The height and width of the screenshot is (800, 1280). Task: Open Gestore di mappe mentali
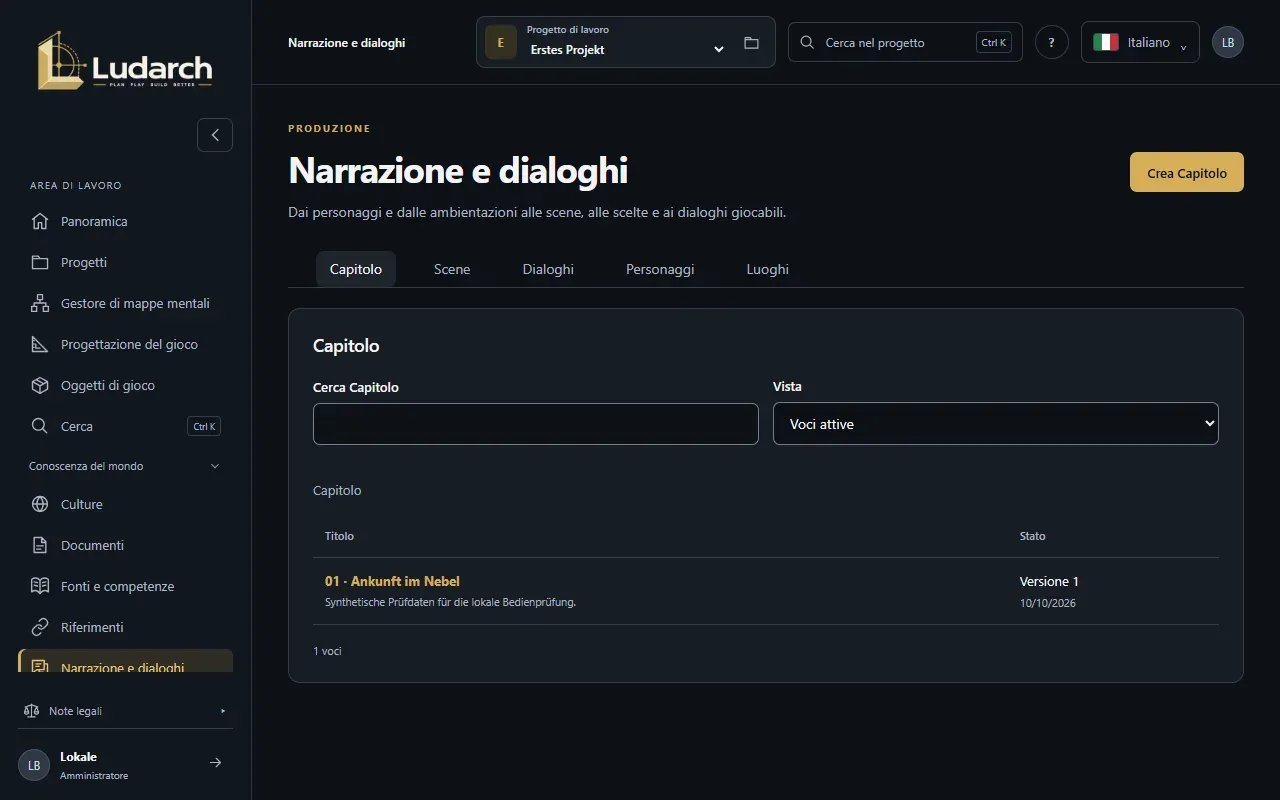click(126, 303)
